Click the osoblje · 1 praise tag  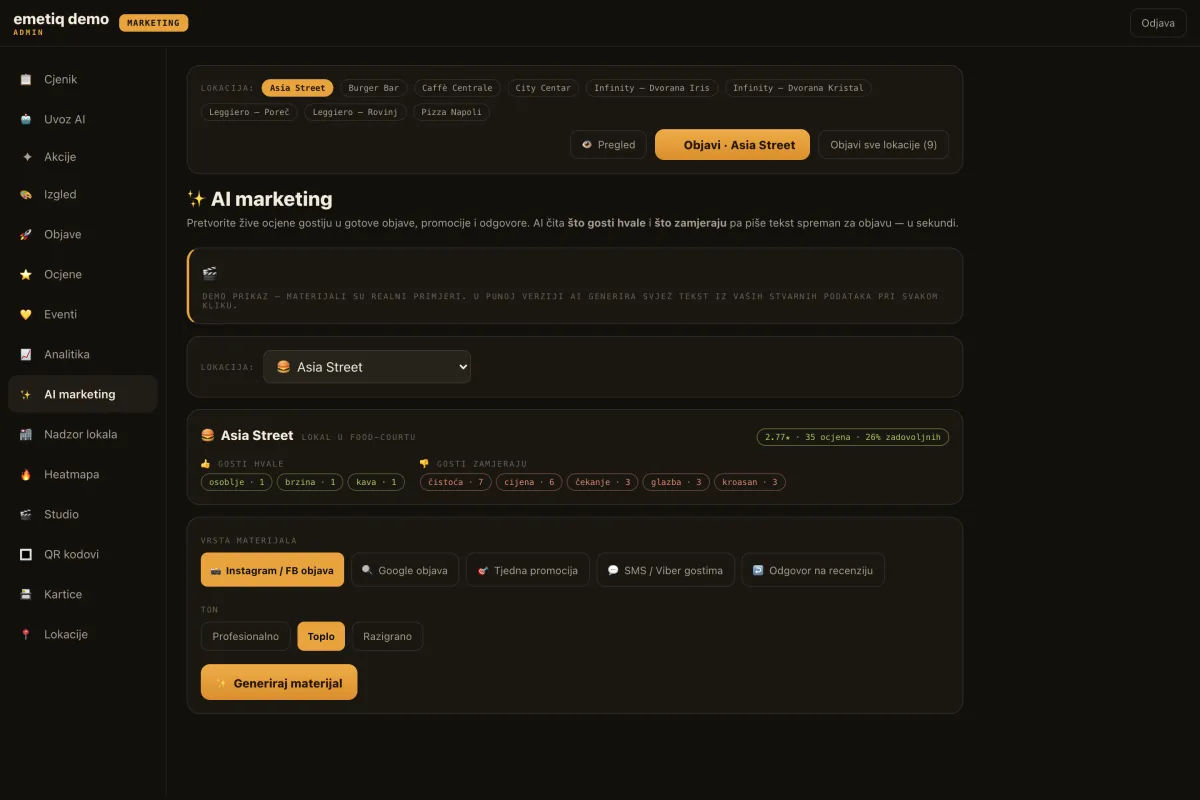pyautogui.click(x=236, y=482)
